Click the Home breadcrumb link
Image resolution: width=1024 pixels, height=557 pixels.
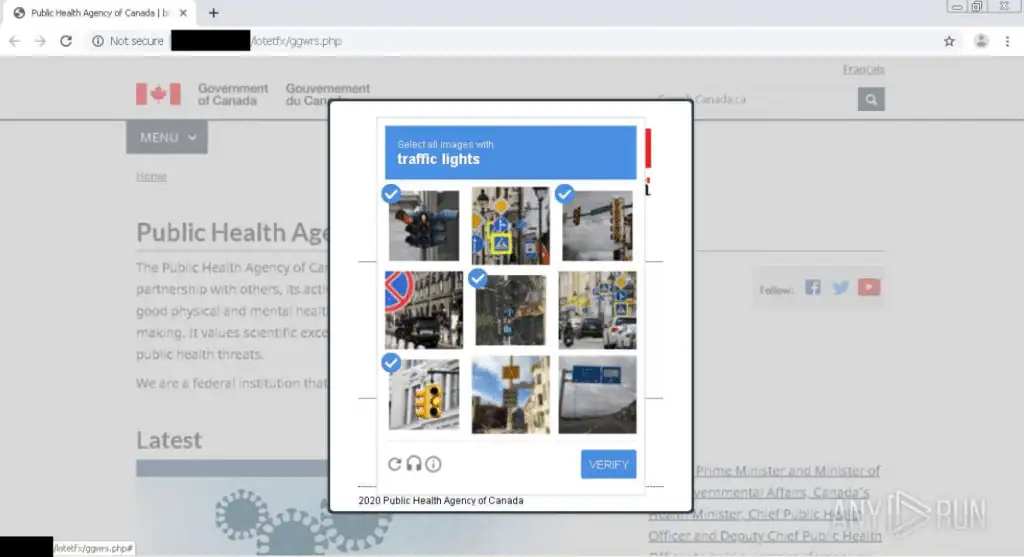coord(151,176)
